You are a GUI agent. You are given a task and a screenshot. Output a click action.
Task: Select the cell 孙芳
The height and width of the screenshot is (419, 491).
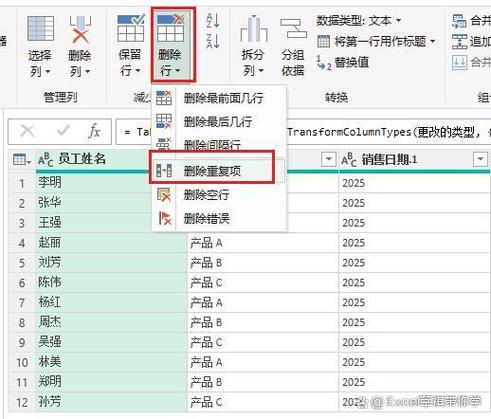coord(50,402)
